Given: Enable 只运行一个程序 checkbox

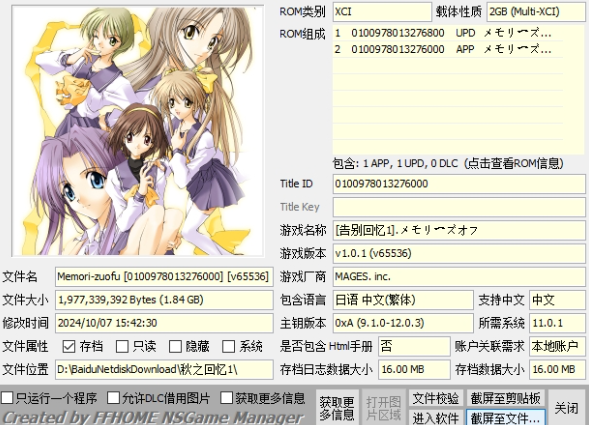Looking at the screenshot, I should tap(7, 398).
